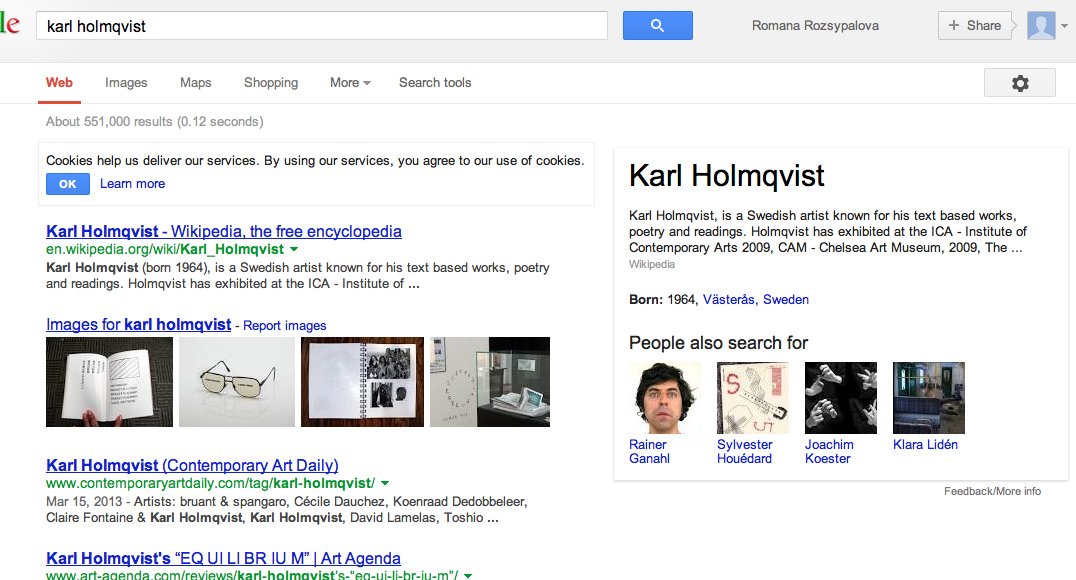Click the About 551,000 results text
Screen dimensions: 1076x580
pyautogui.click(x=154, y=121)
